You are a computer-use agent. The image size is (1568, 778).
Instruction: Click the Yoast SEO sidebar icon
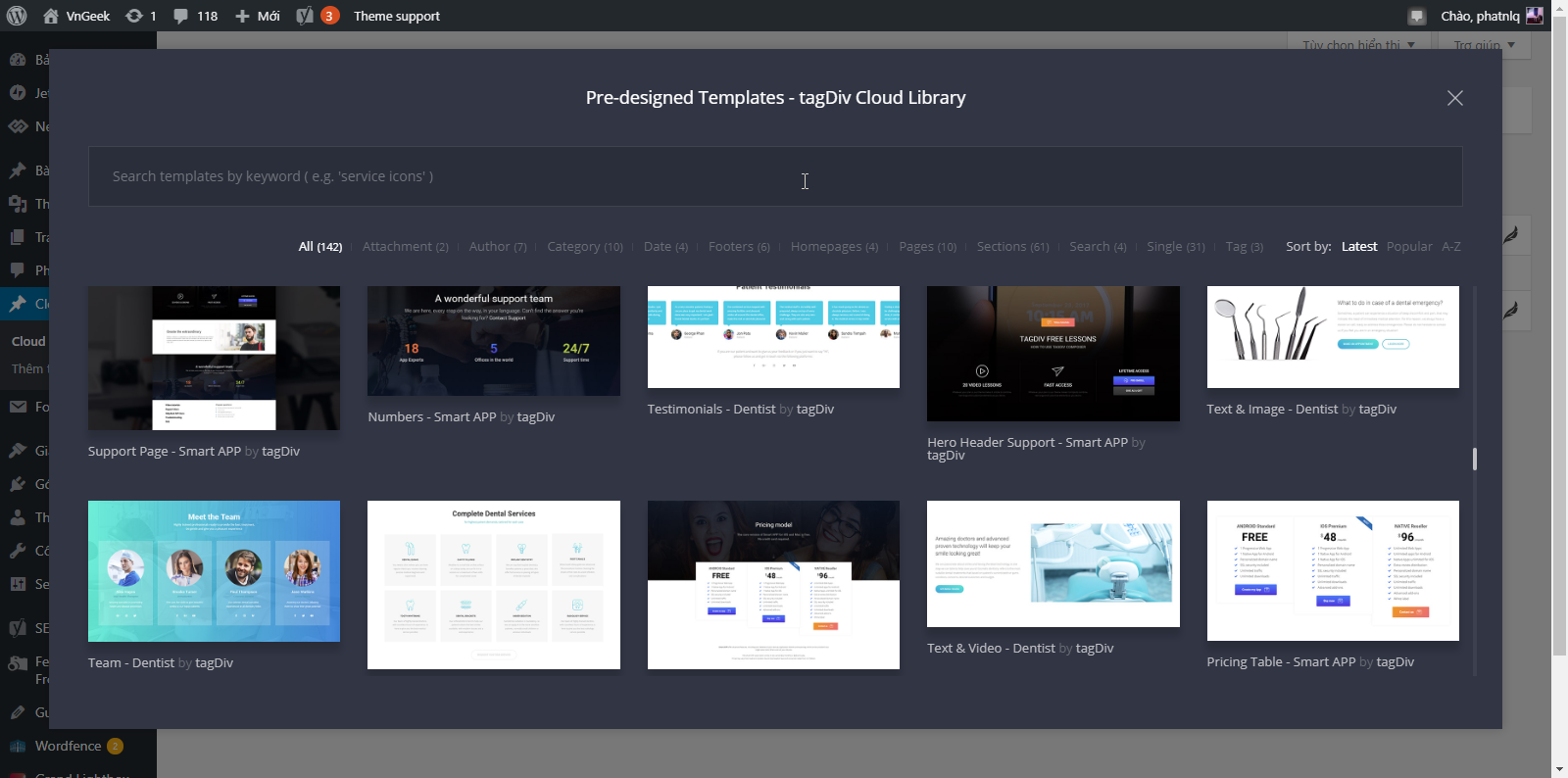point(18,628)
